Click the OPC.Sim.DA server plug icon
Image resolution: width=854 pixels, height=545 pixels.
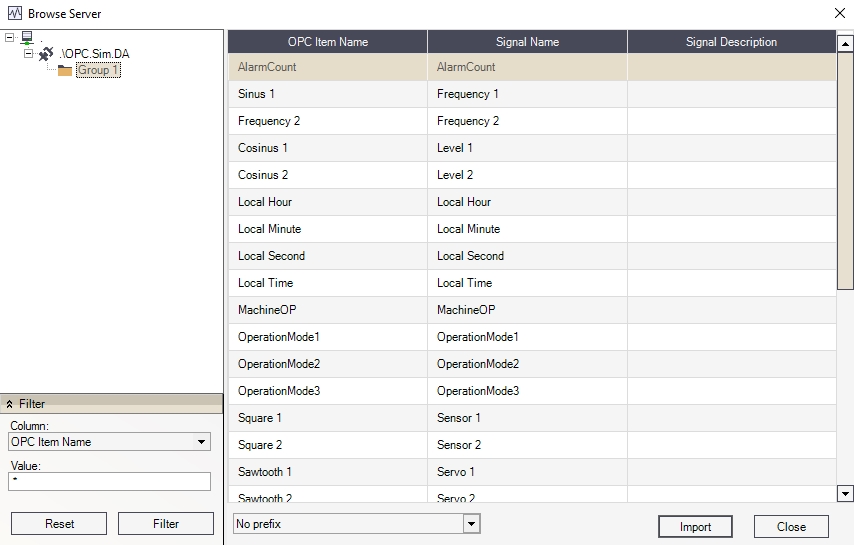[46, 54]
